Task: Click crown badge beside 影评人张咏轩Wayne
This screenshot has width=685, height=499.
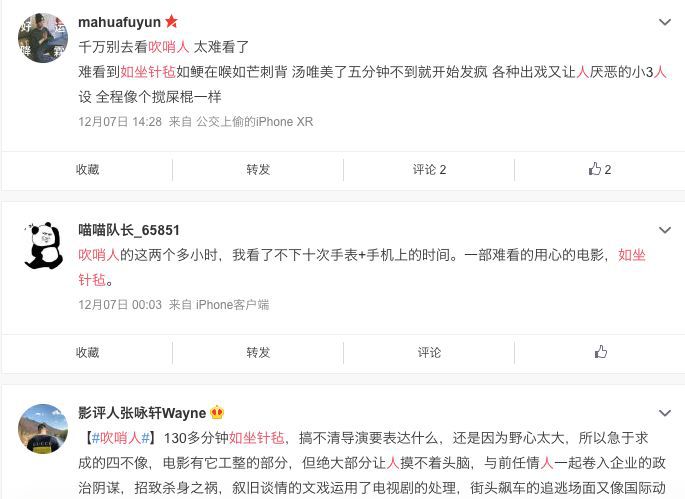Action: [x=217, y=412]
